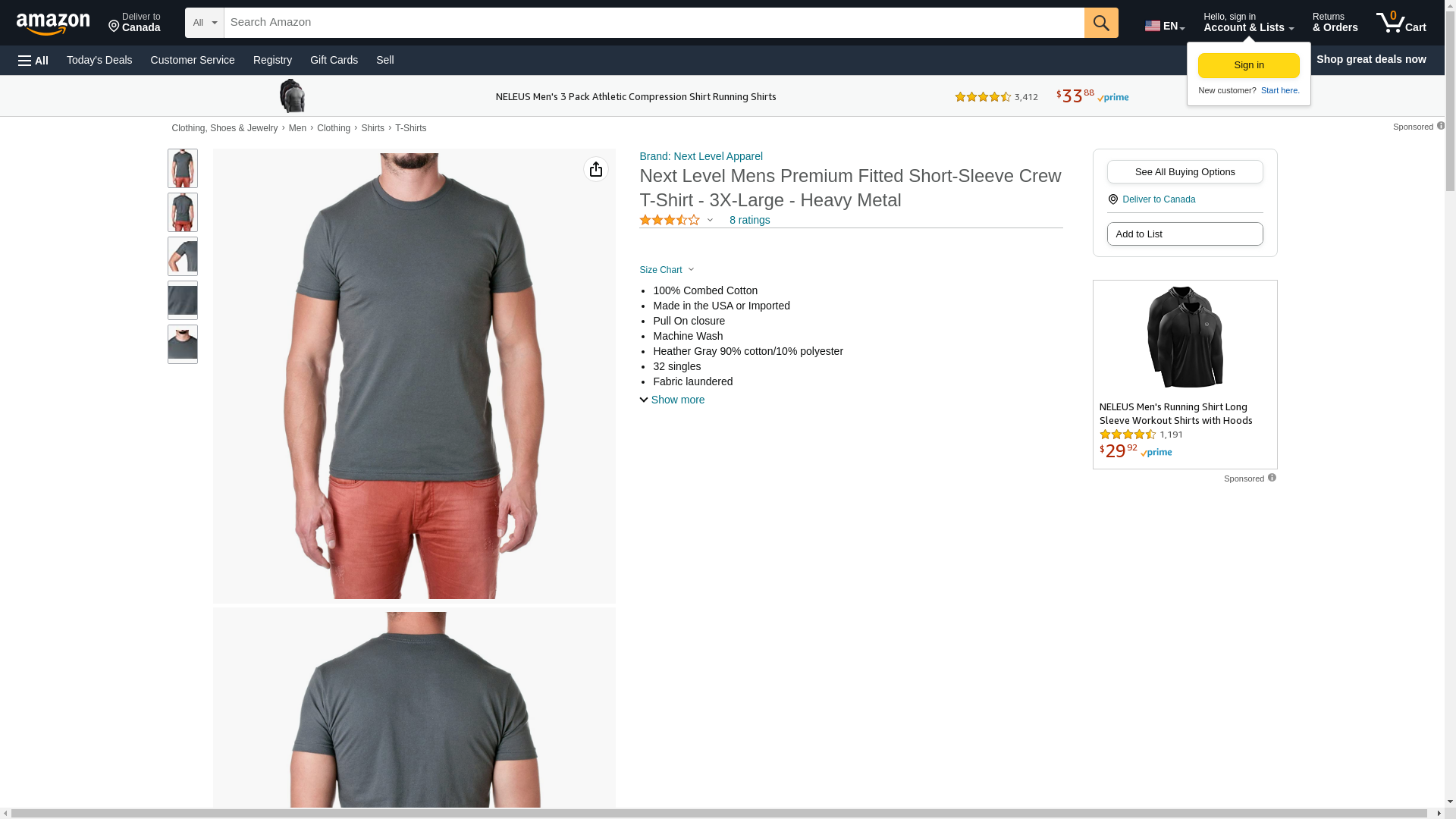
Task: Open the search category All dropdown
Action: click(205, 23)
